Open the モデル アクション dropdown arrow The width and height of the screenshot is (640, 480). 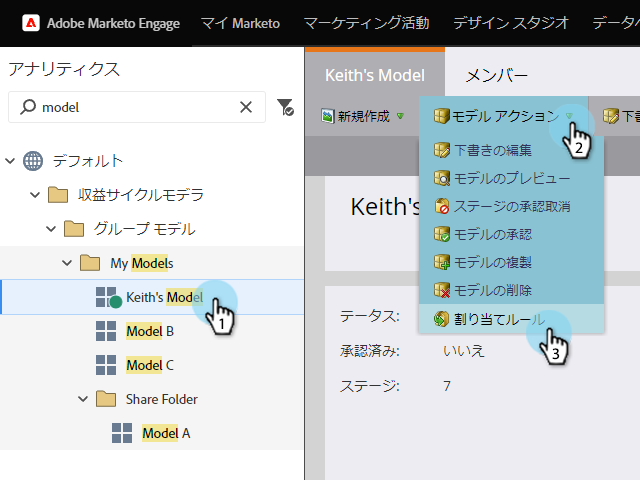569,116
